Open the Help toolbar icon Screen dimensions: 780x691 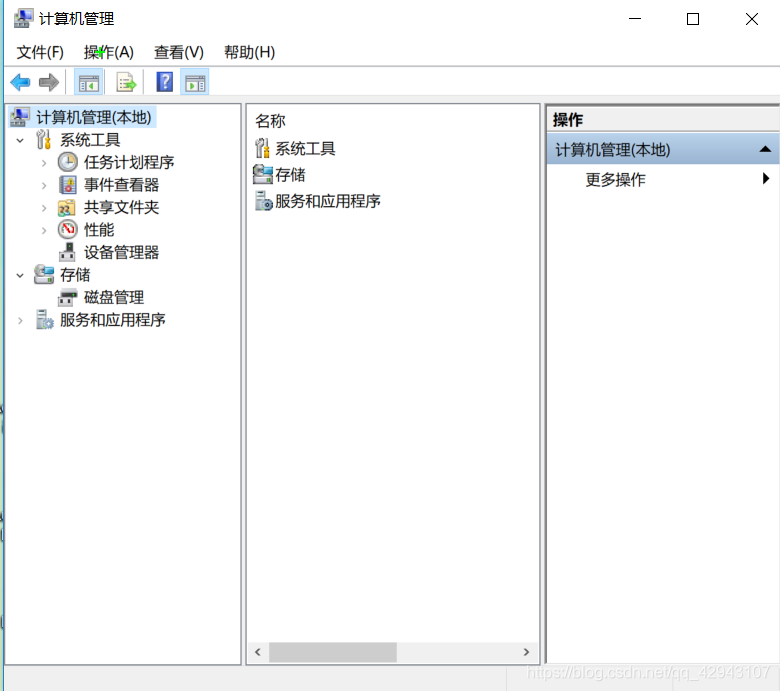point(165,82)
